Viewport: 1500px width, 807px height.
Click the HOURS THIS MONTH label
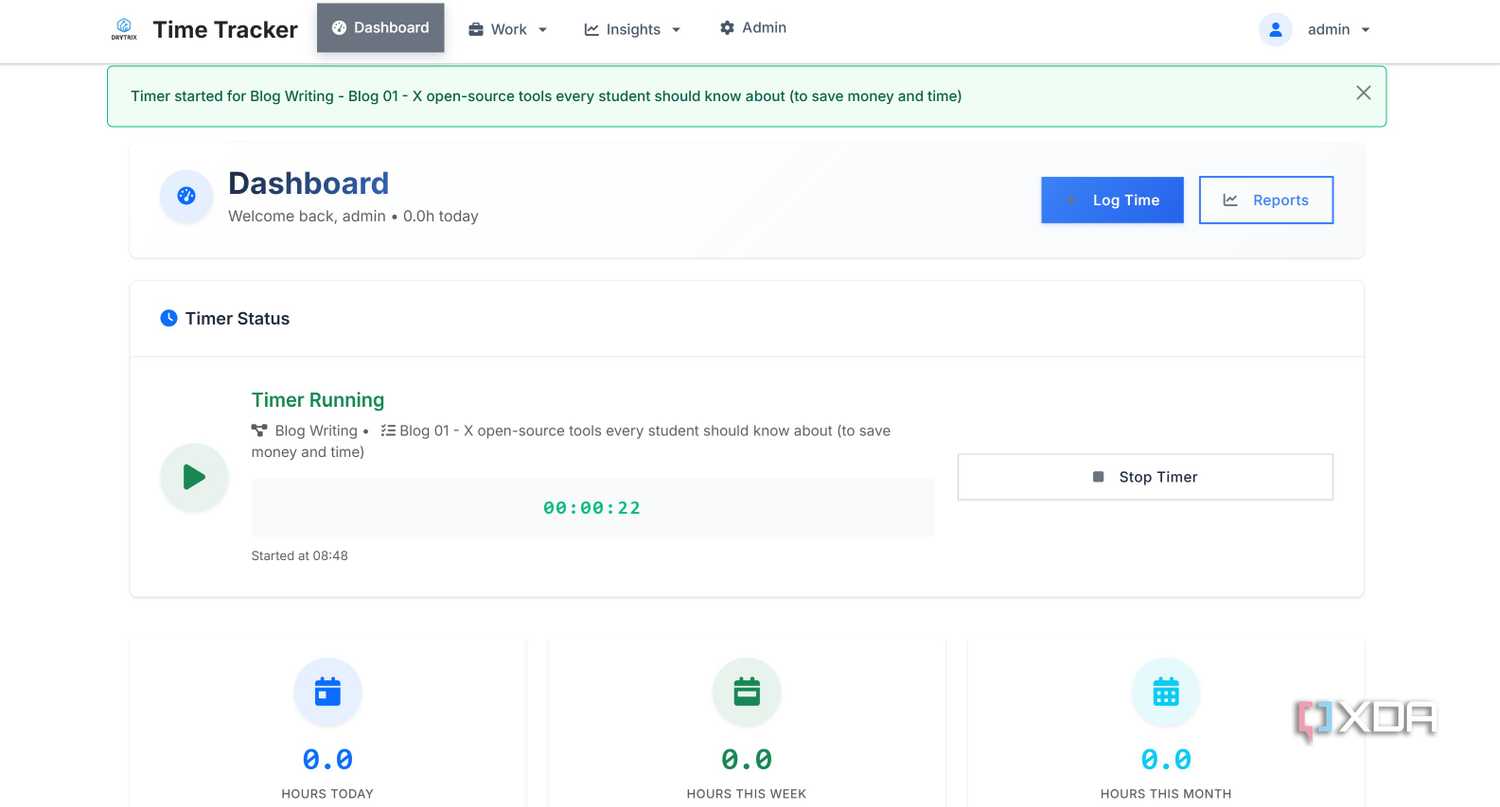(x=1166, y=794)
